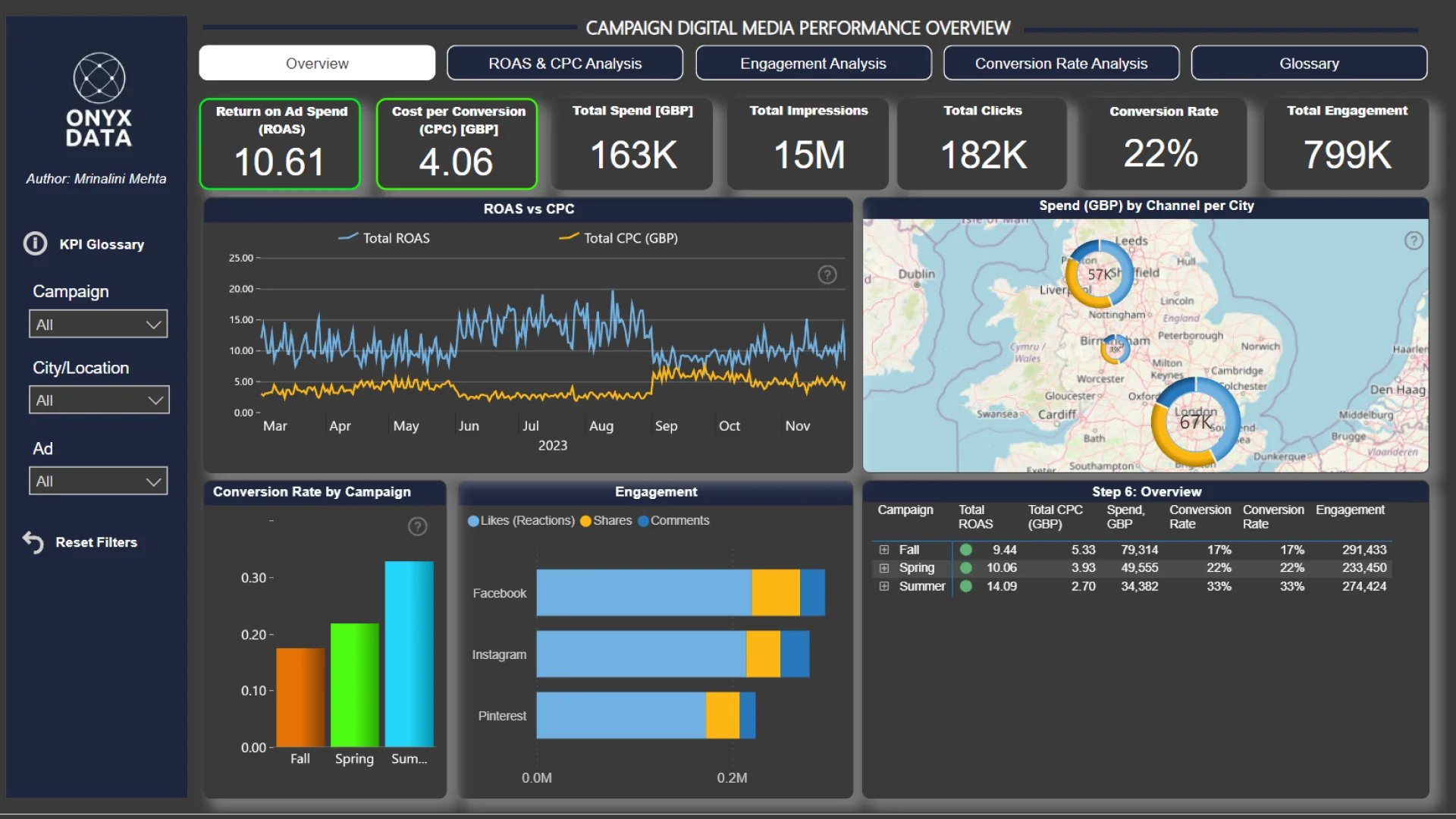Screen dimensions: 1456x819
Task: Click the Onyx Data logo
Action: pyautogui.click(x=99, y=99)
